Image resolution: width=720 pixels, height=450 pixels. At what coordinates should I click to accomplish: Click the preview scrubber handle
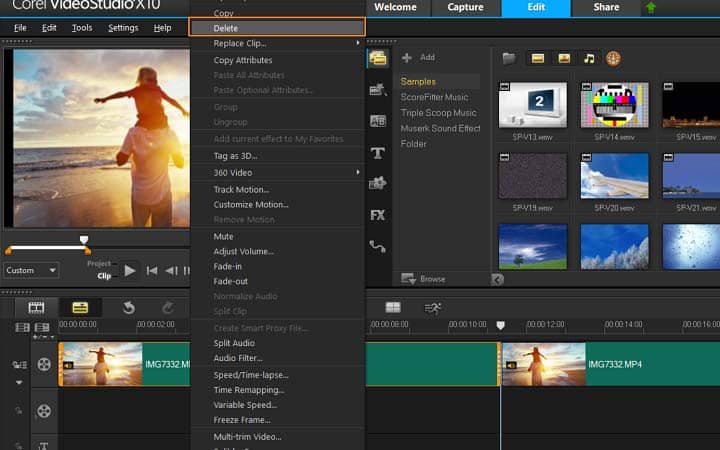[x=84, y=239]
